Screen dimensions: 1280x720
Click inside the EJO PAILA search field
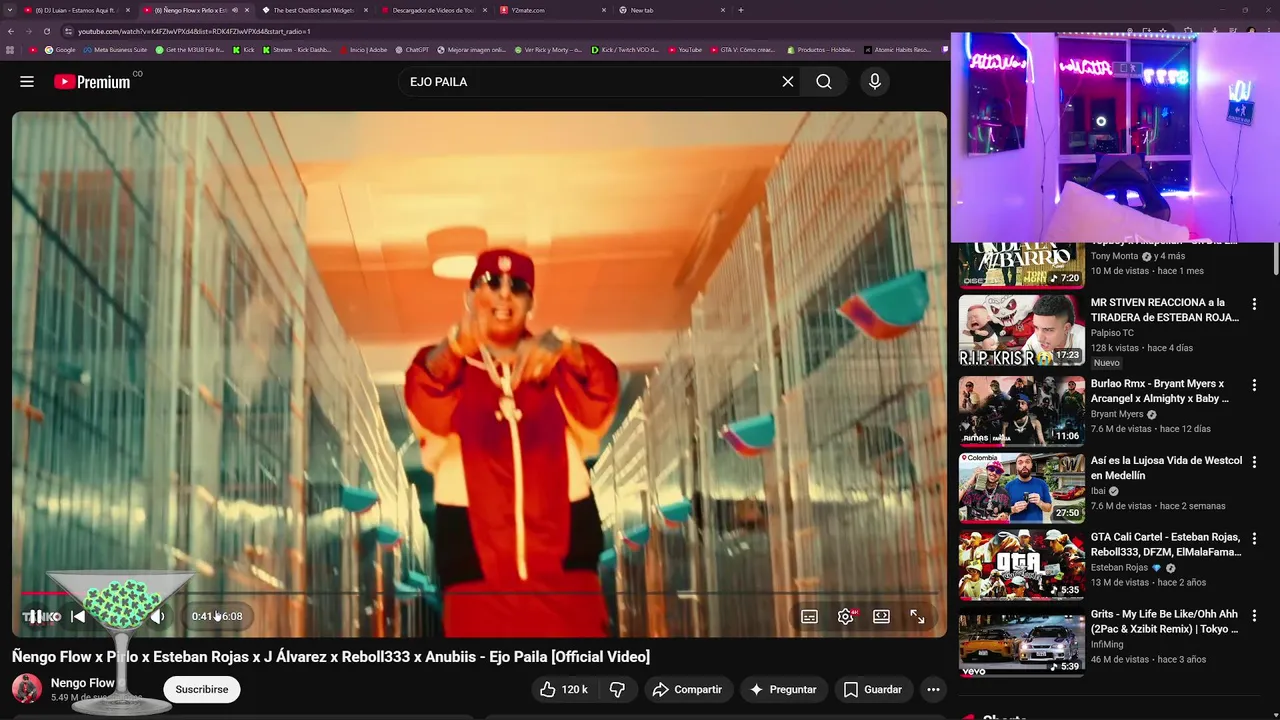click(x=590, y=82)
